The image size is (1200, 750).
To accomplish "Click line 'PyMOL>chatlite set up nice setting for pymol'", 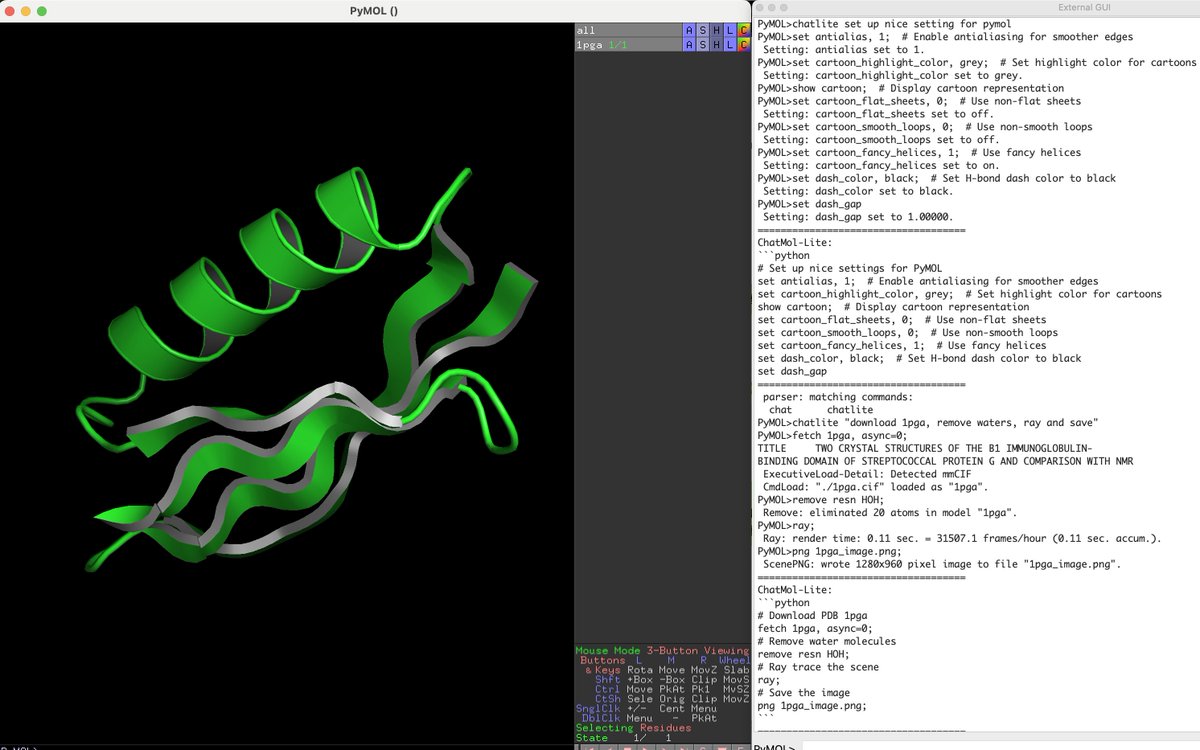I will coord(883,24).
